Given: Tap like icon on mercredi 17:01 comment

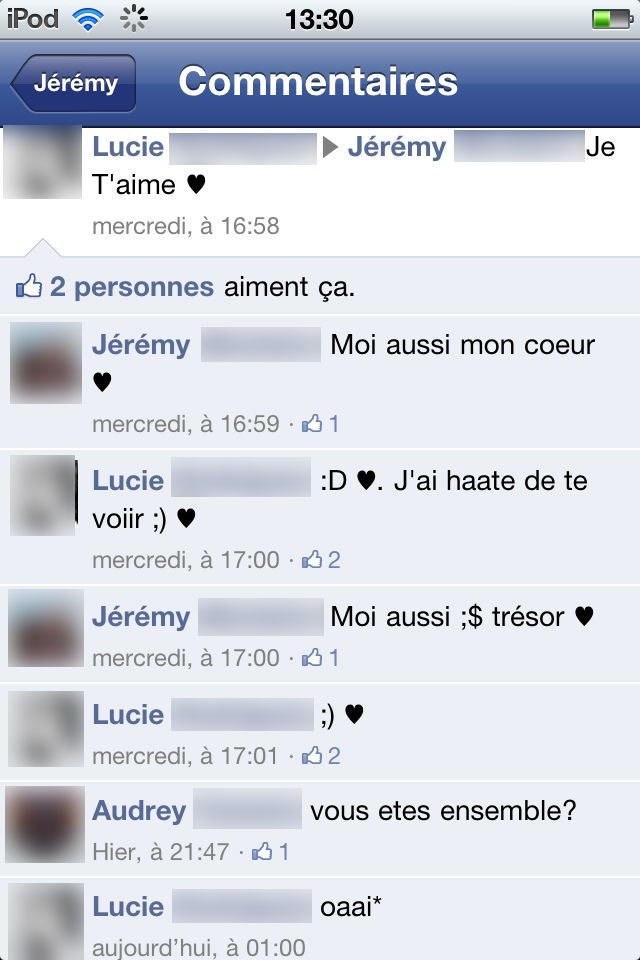Looking at the screenshot, I should click(312, 754).
